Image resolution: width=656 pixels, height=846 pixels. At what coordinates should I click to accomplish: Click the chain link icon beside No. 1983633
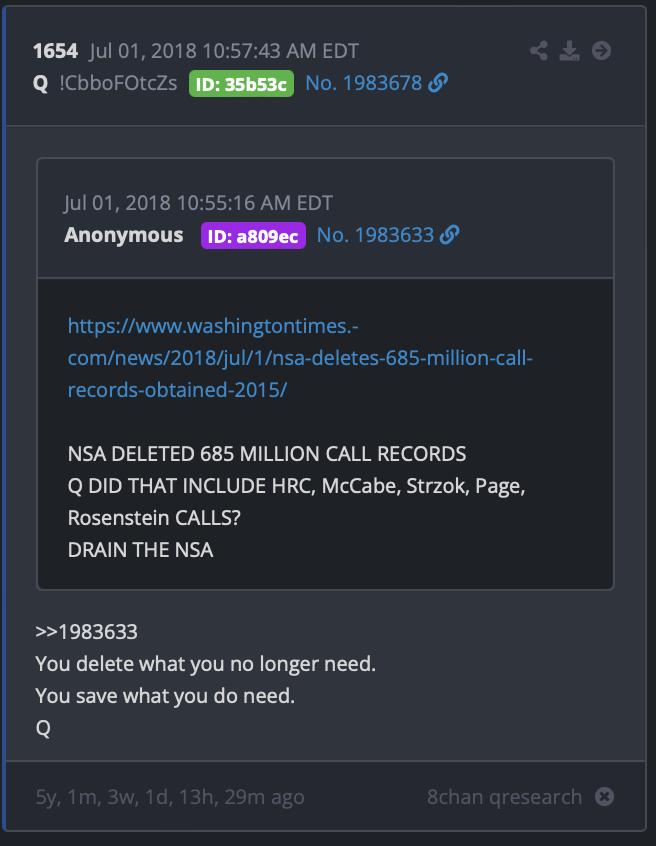click(449, 235)
